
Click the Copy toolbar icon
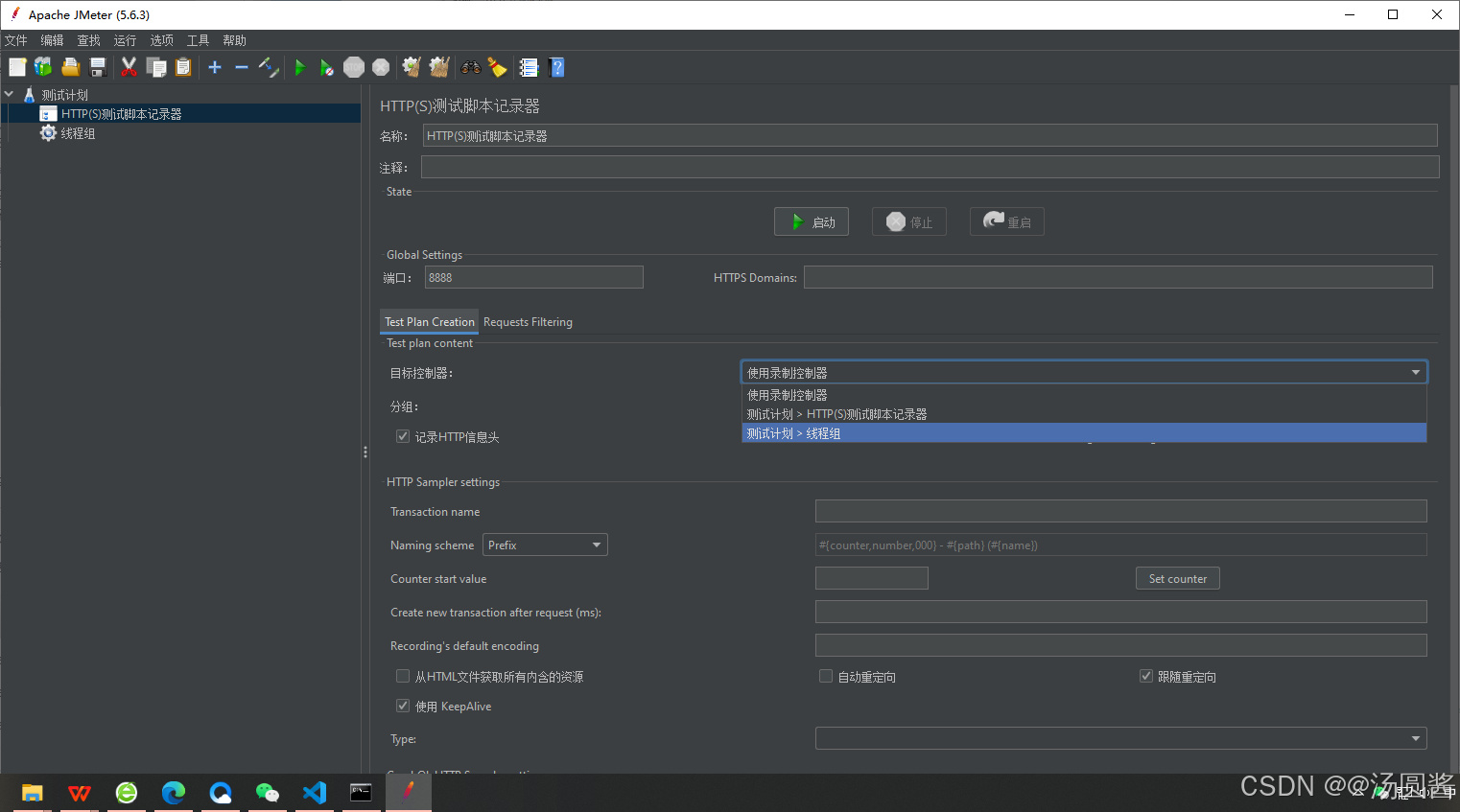156,67
